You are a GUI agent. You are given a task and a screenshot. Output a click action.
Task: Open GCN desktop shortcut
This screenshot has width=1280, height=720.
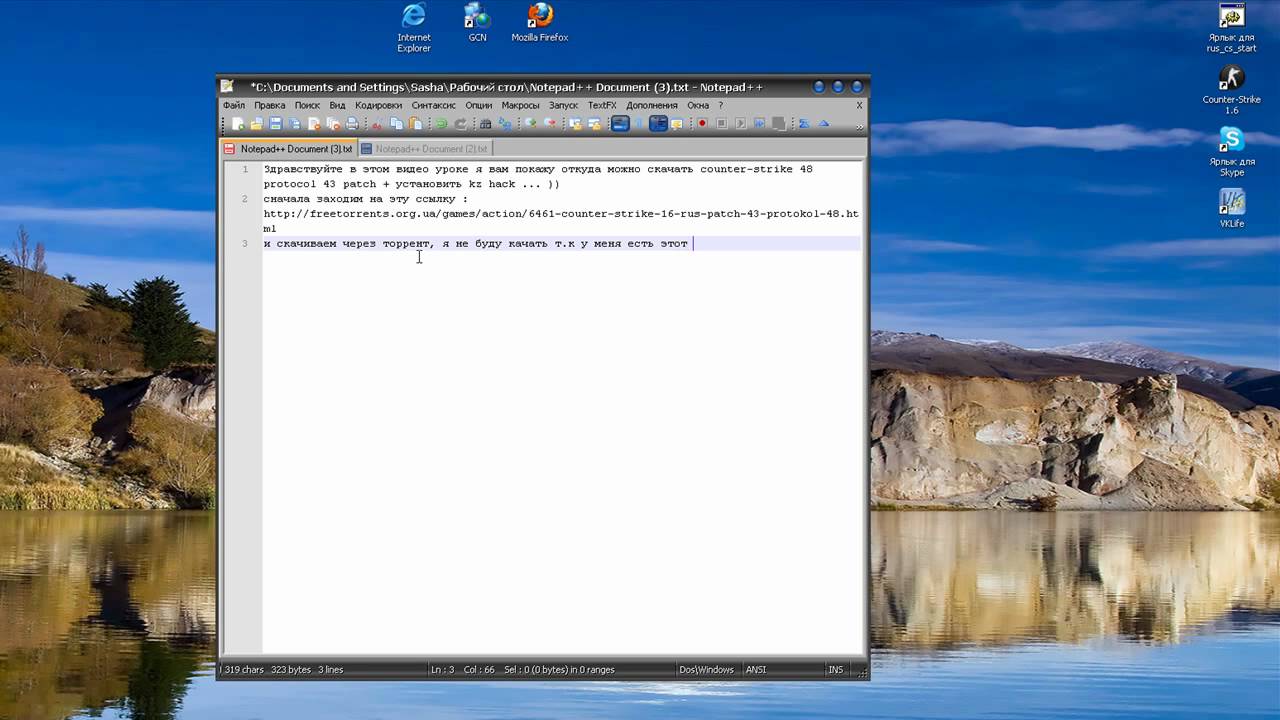coord(478,22)
